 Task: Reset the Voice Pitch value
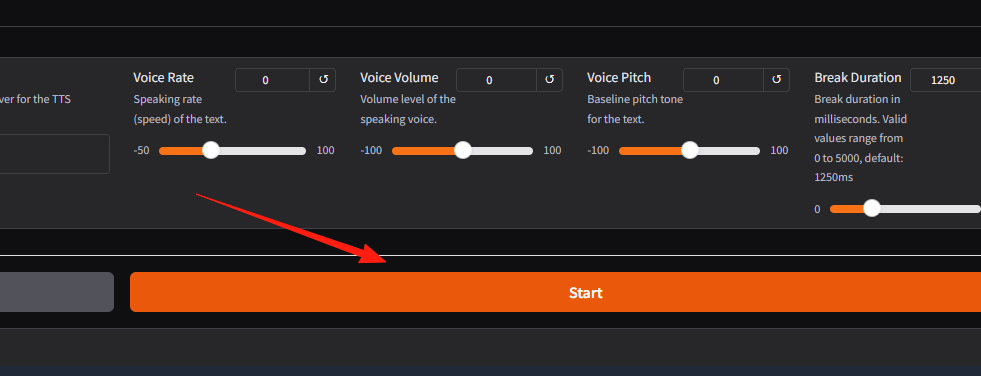click(776, 80)
